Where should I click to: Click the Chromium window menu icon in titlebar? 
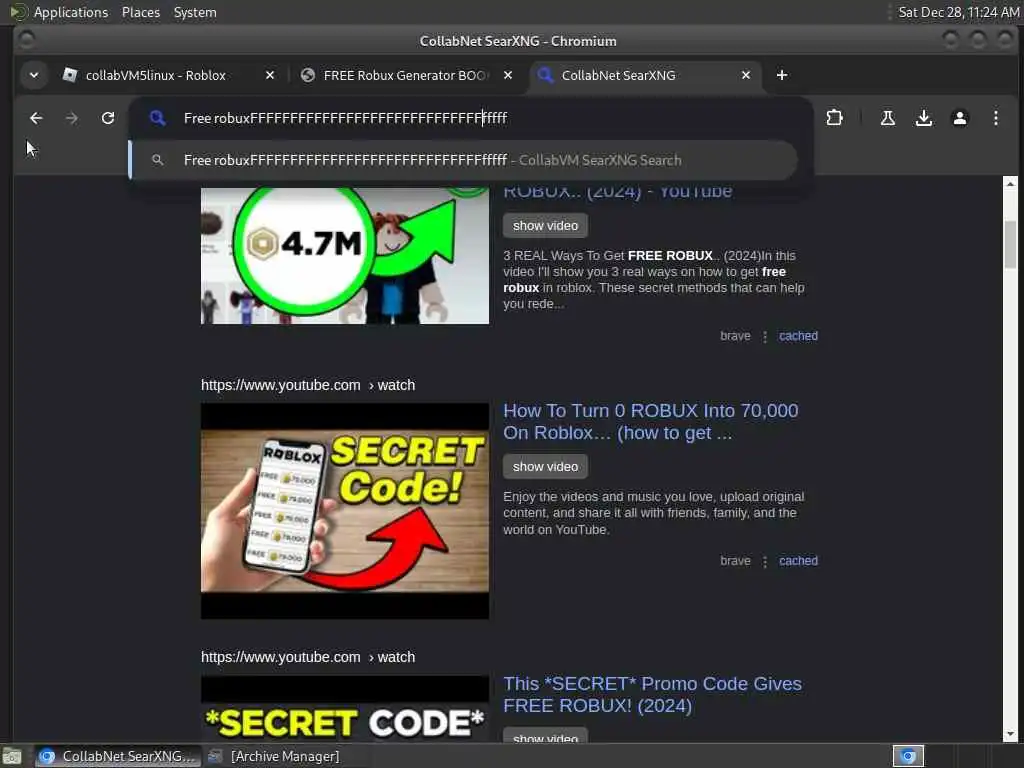[26, 40]
